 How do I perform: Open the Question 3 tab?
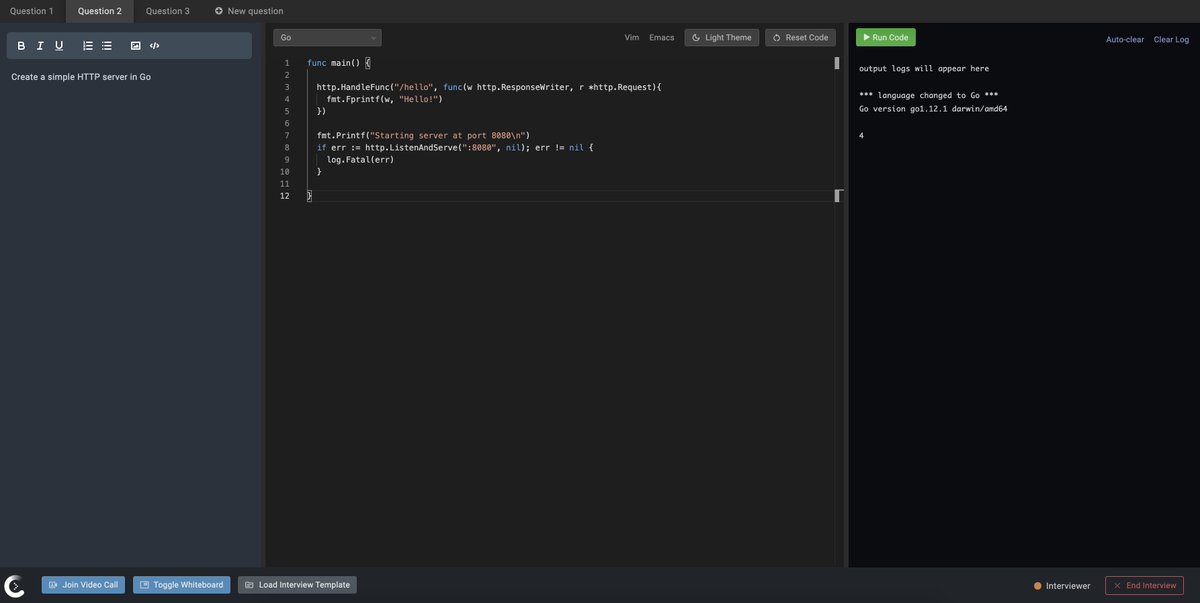pyautogui.click(x=168, y=11)
